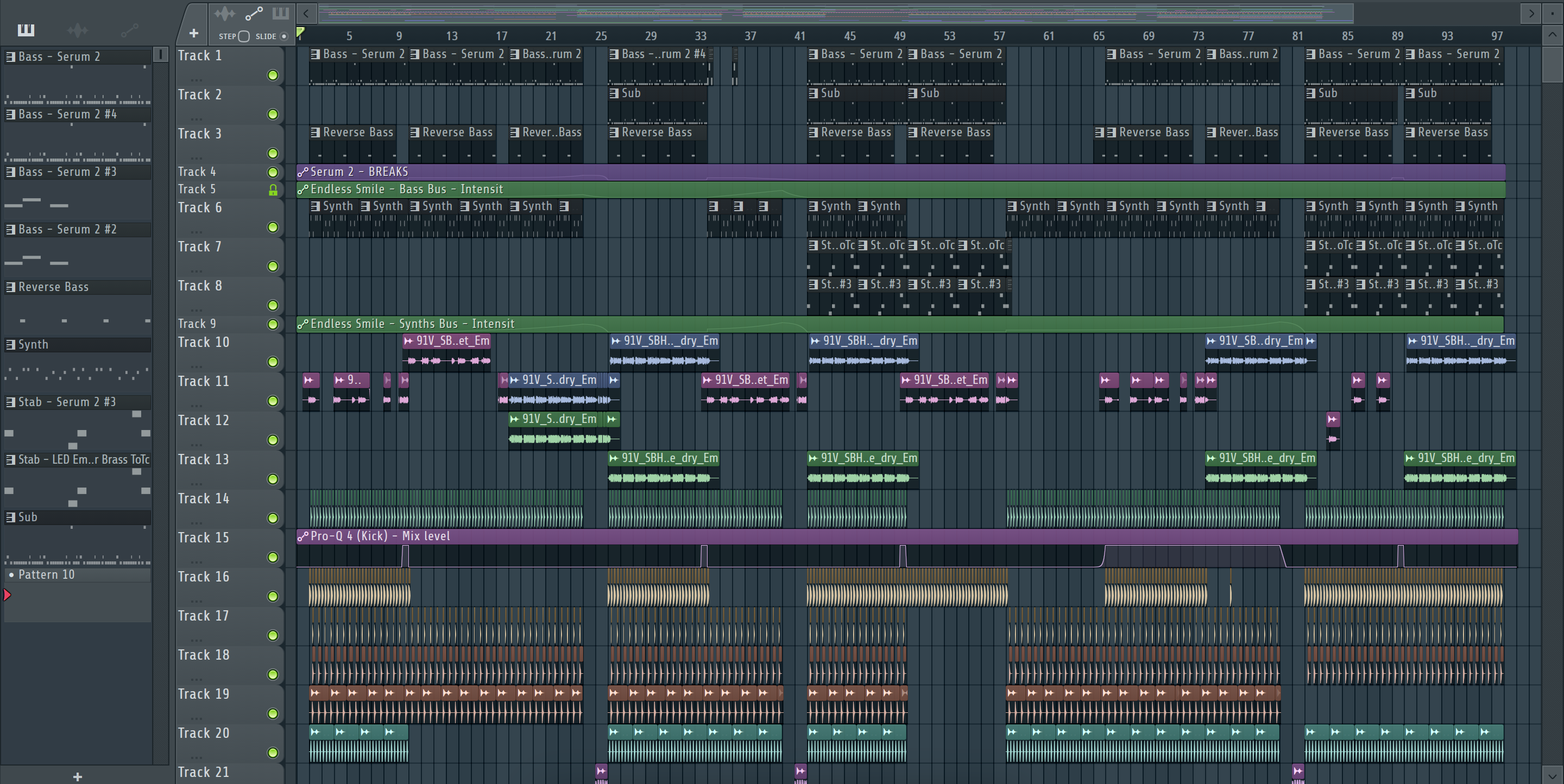Toggle the lock icon on Track 5
Image resolution: width=1564 pixels, height=784 pixels.
(273, 190)
